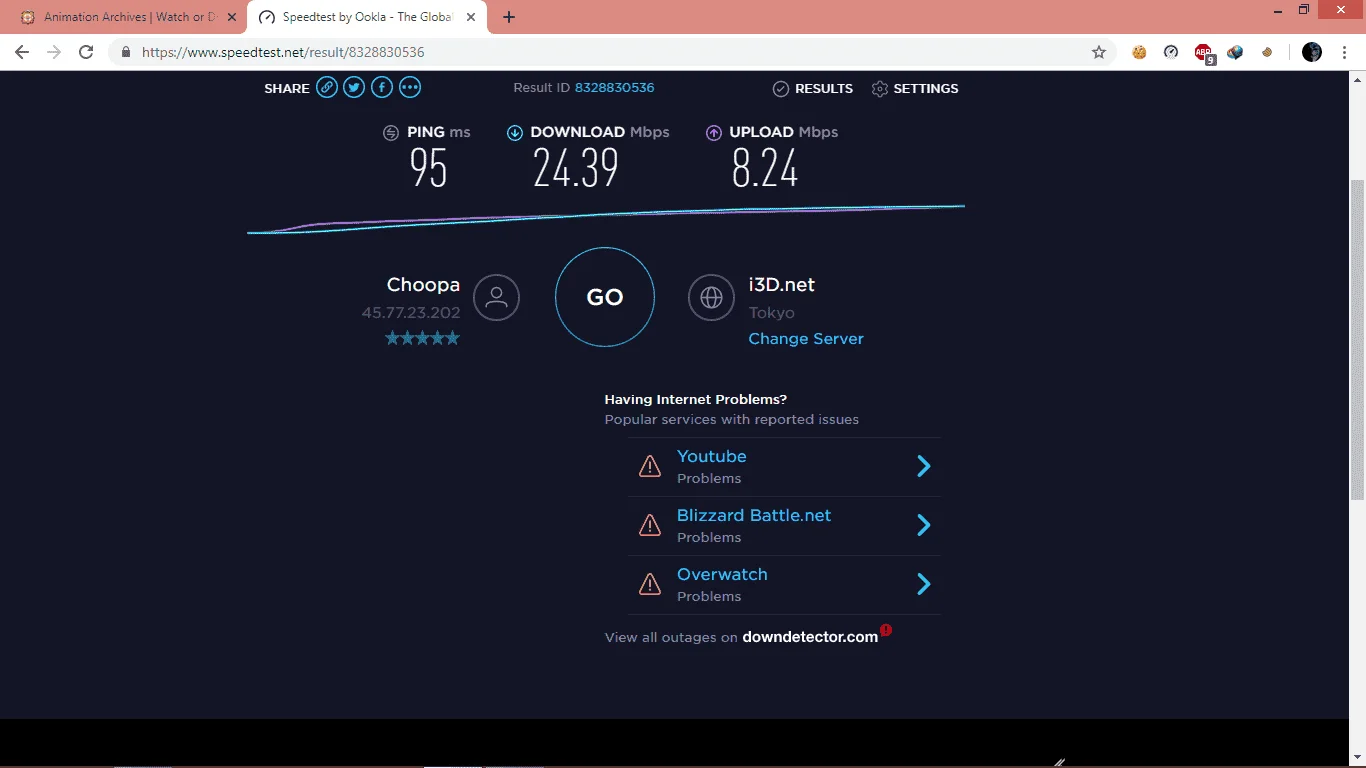Open a new browser tab
Image resolution: width=1366 pixels, height=768 pixels.
(509, 17)
